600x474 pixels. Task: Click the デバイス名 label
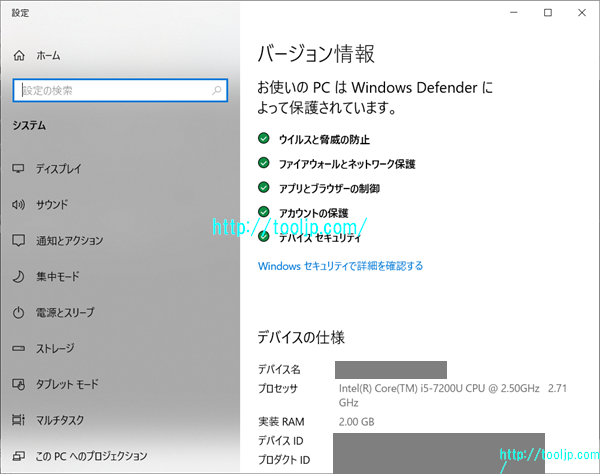coord(279,369)
